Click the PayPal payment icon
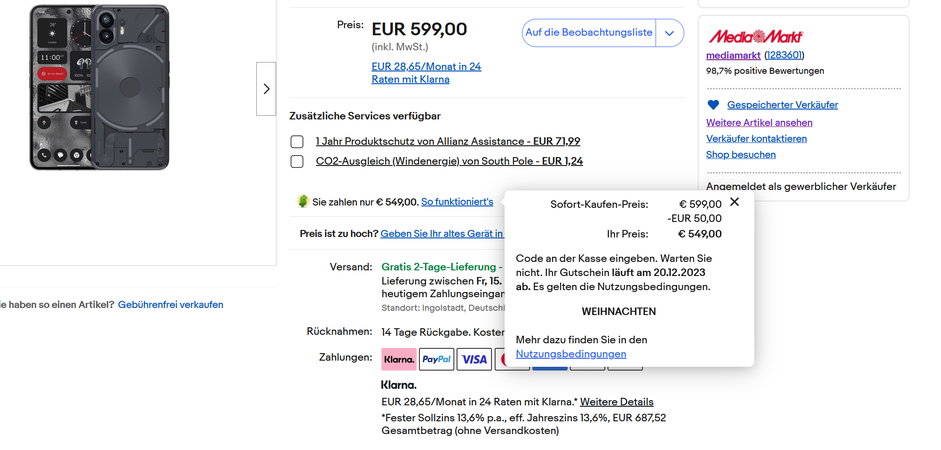Image resolution: width=941 pixels, height=450 pixels. (x=436, y=359)
